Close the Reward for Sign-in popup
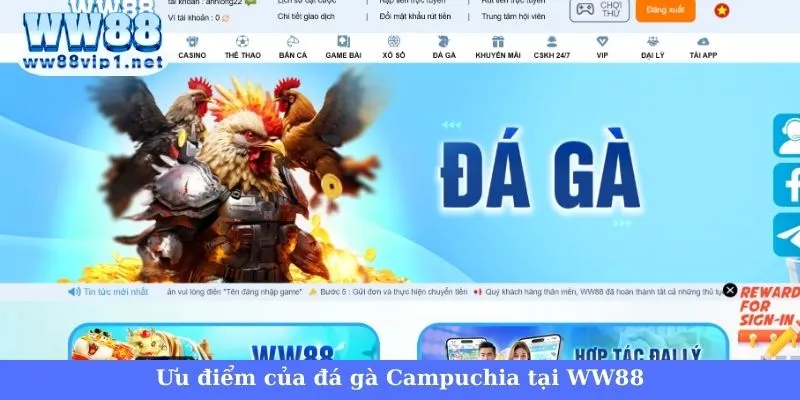 point(730,290)
